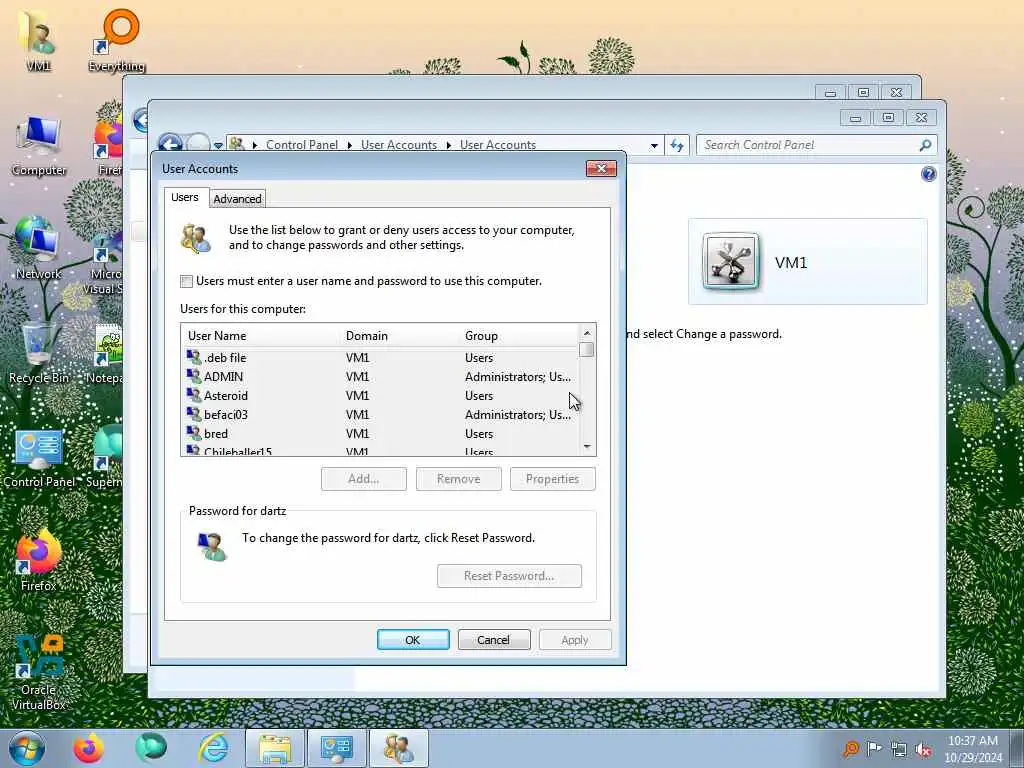Click the Add... button

click(364, 479)
